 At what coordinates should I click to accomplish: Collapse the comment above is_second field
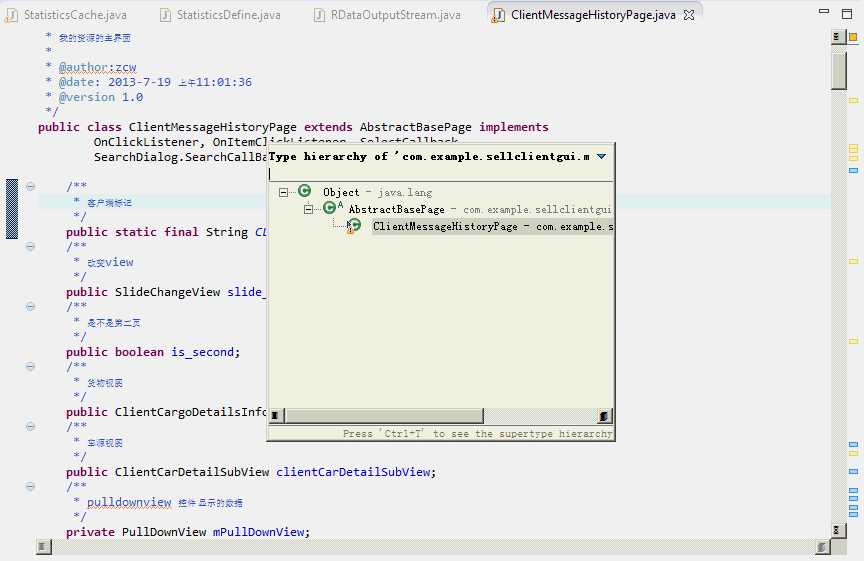(31, 306)
